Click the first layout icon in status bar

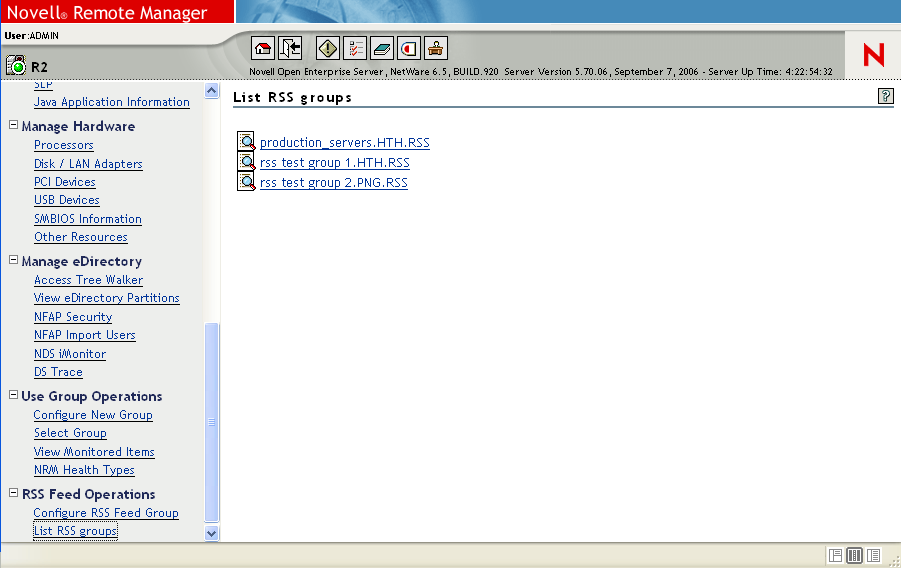(835, 555)
